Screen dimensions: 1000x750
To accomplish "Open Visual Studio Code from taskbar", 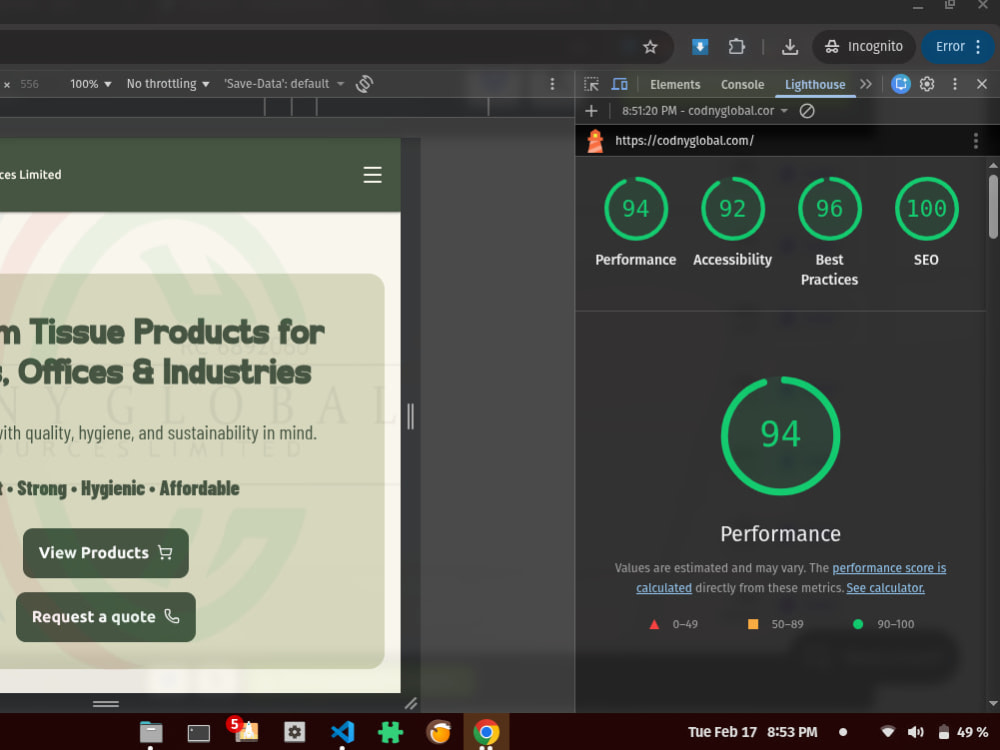I will [x=342, y=732].
